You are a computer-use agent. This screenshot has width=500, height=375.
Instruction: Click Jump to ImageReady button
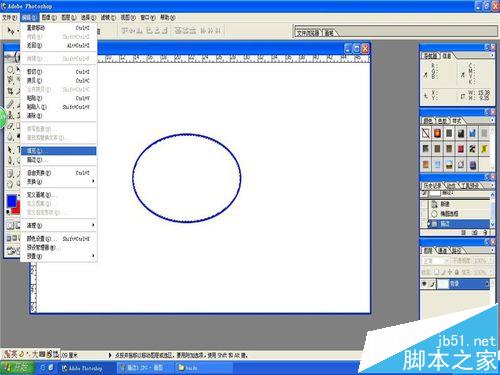(13, 251)
